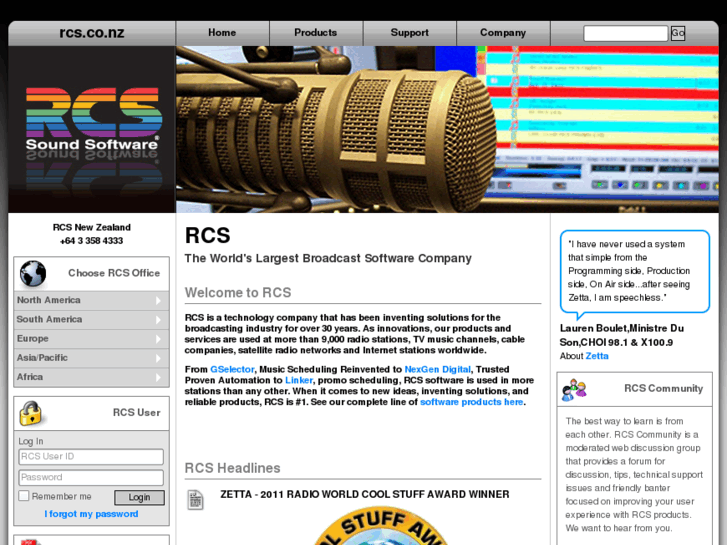
Task: Click the Welcome to RCS heading
Action: [238, 293]
